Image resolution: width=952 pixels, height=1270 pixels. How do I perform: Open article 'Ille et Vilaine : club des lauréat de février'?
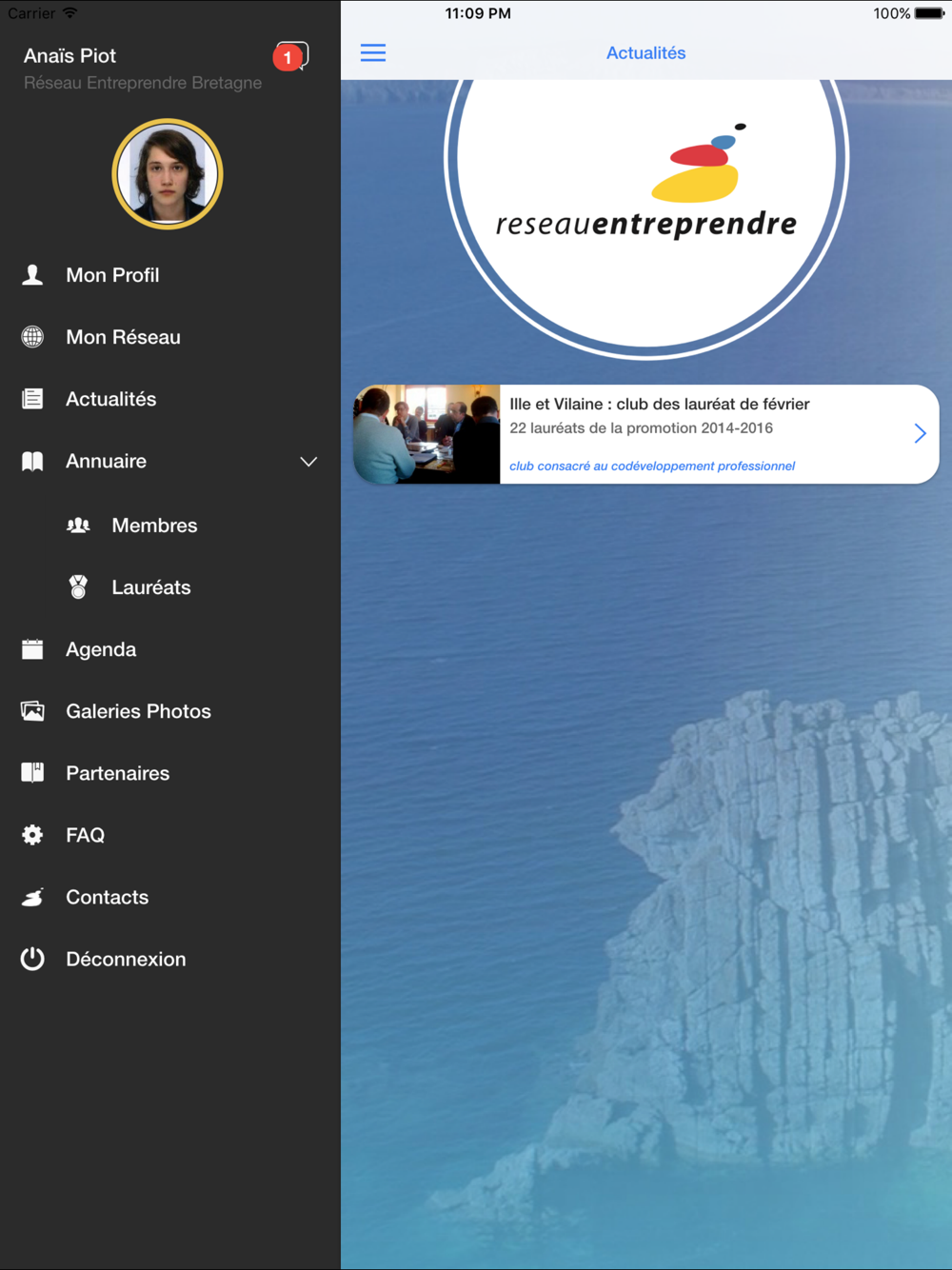point(660,404)
